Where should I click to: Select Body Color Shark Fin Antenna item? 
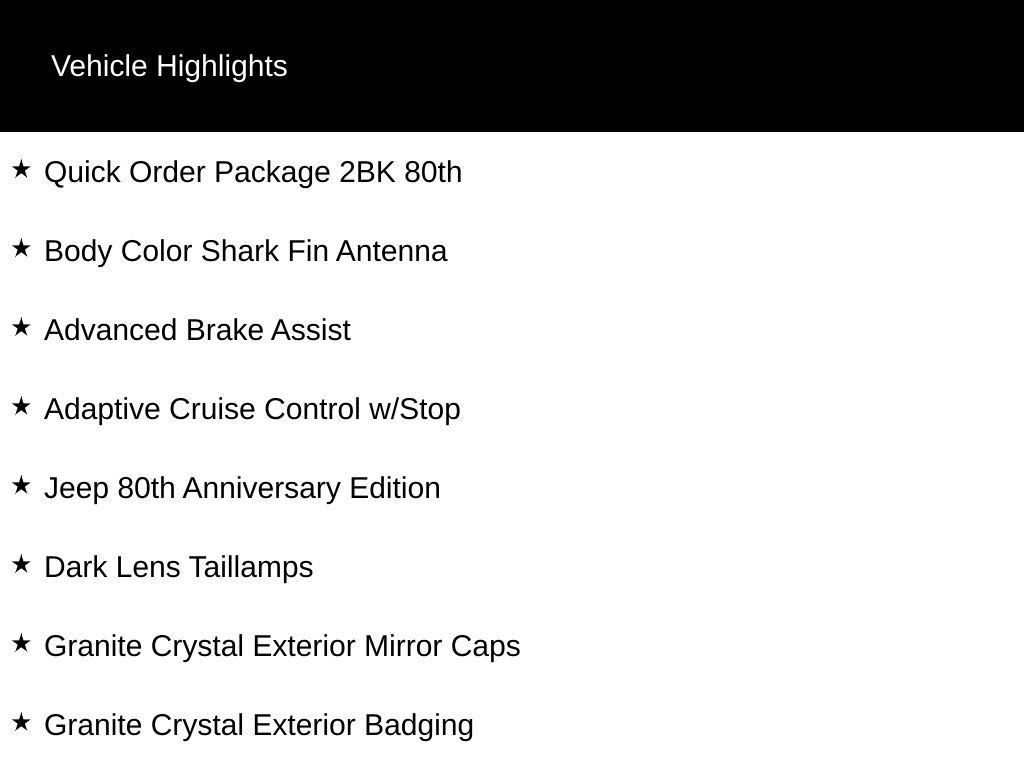click(x=246, y=251)
